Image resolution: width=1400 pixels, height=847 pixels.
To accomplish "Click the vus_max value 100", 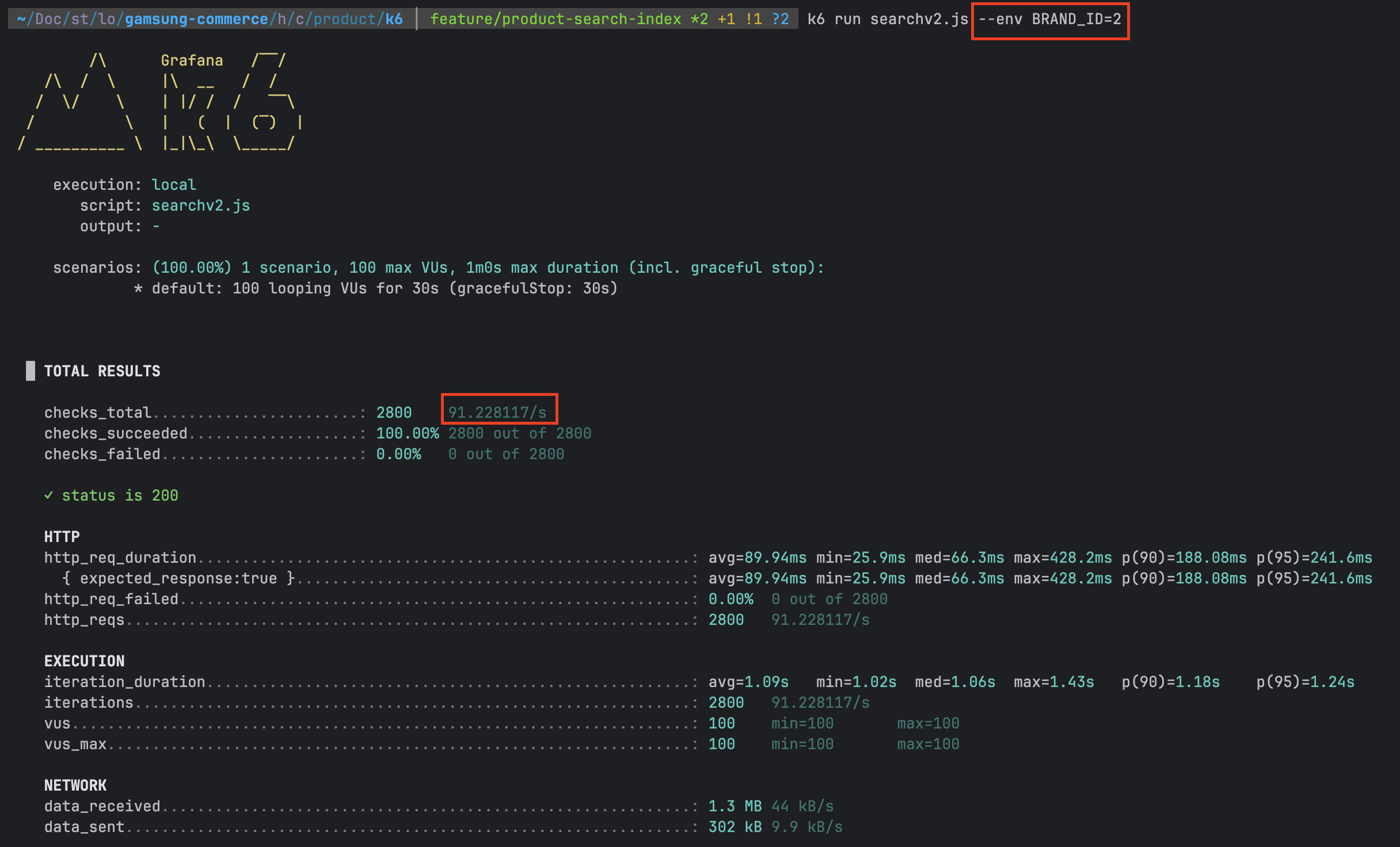I will (x=721, y=743).
